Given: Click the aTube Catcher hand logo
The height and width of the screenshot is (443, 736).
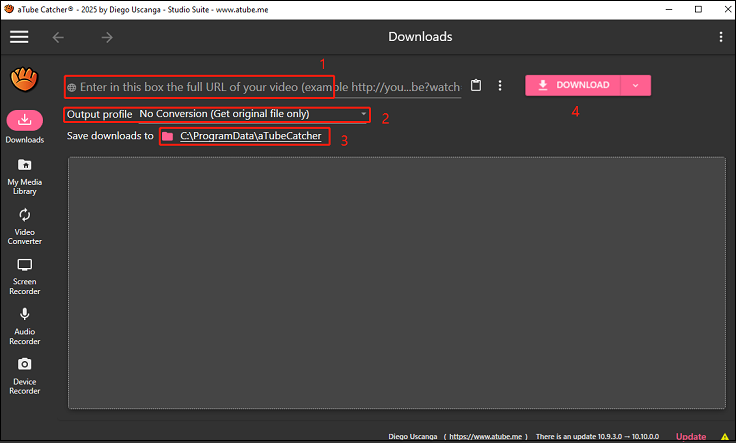Looking at the screenshot, I should point(24,79).
